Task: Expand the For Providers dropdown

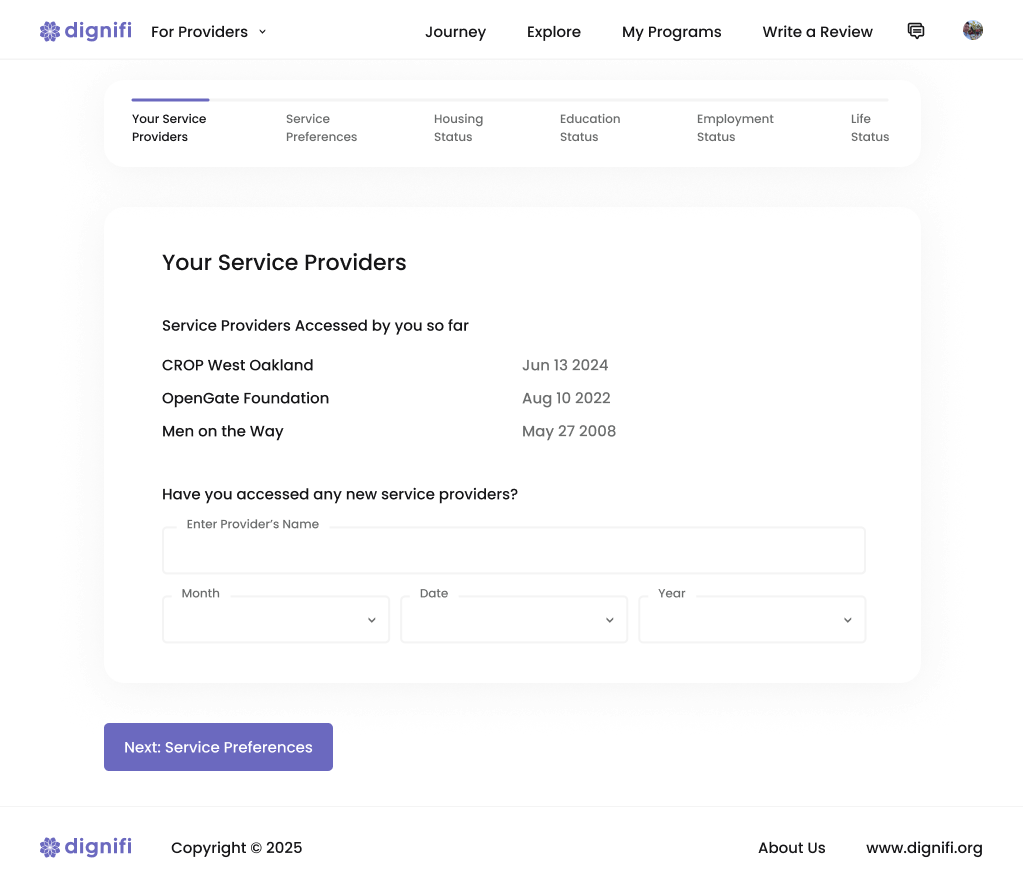Action: (209, 32)
